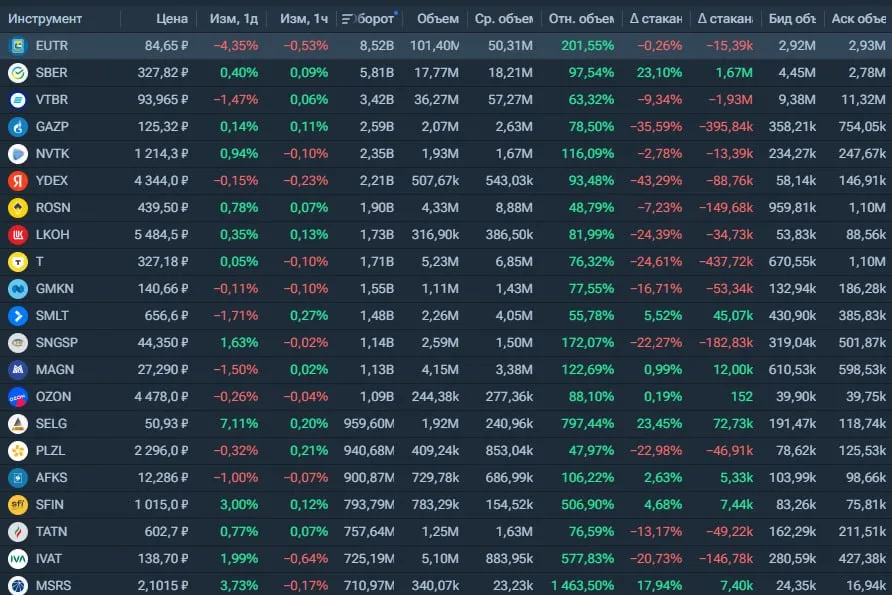The width and height of the screenshot is (892, 595).
Task: Select the LKOH ticker name
Action: (52, 235)
